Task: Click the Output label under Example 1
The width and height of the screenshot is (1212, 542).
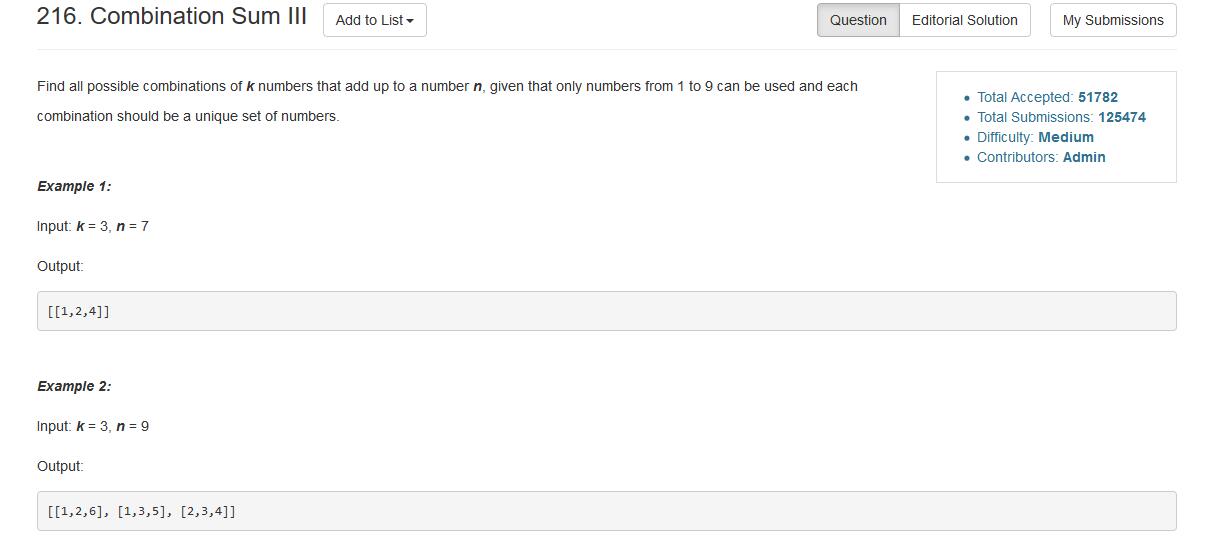Action: coord(60,266)
